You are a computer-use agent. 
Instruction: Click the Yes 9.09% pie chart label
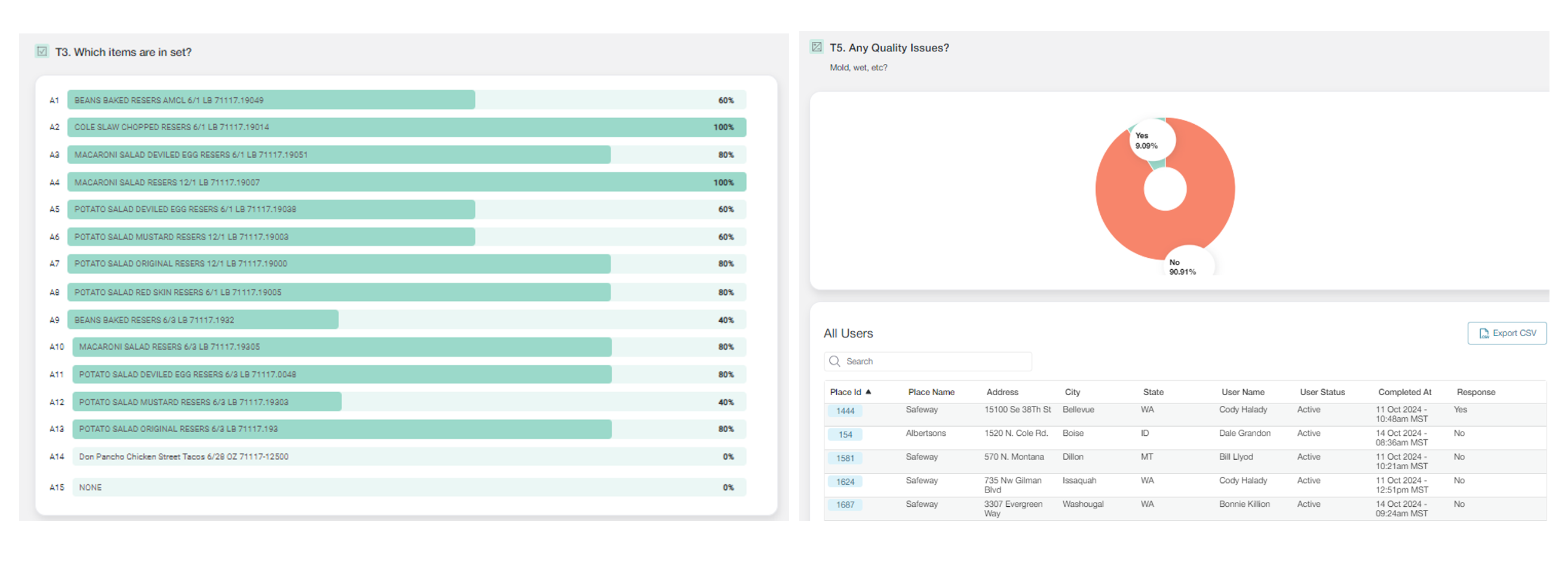1146,140
